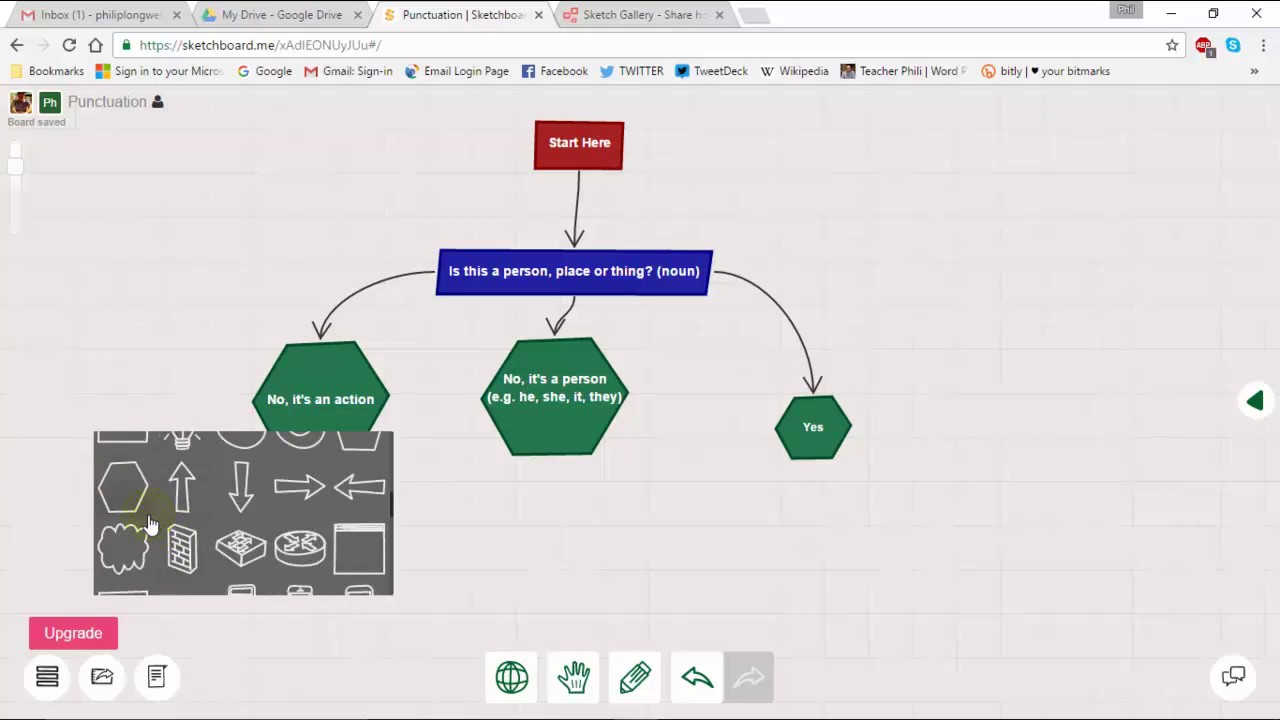Pick the cloud shape from palette

pos(123,550)
